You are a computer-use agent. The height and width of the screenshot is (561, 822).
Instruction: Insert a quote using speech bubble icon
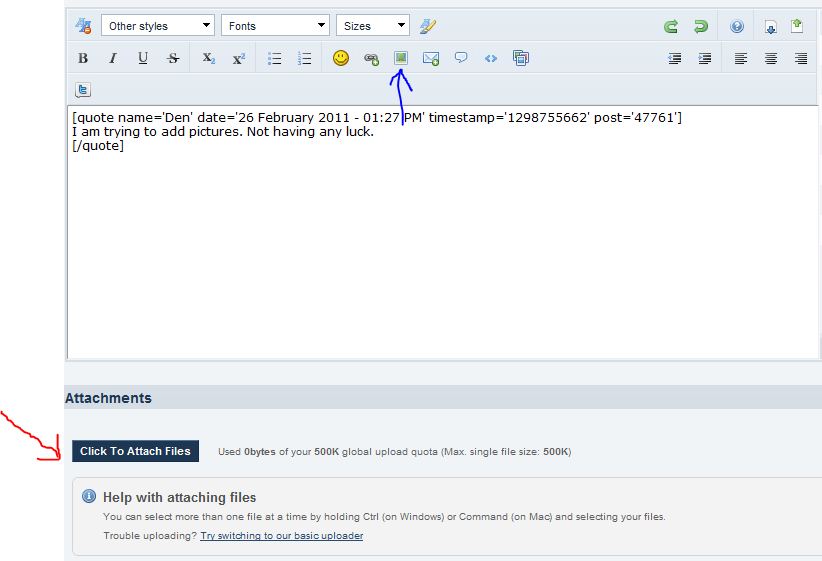tap(461, 59)
